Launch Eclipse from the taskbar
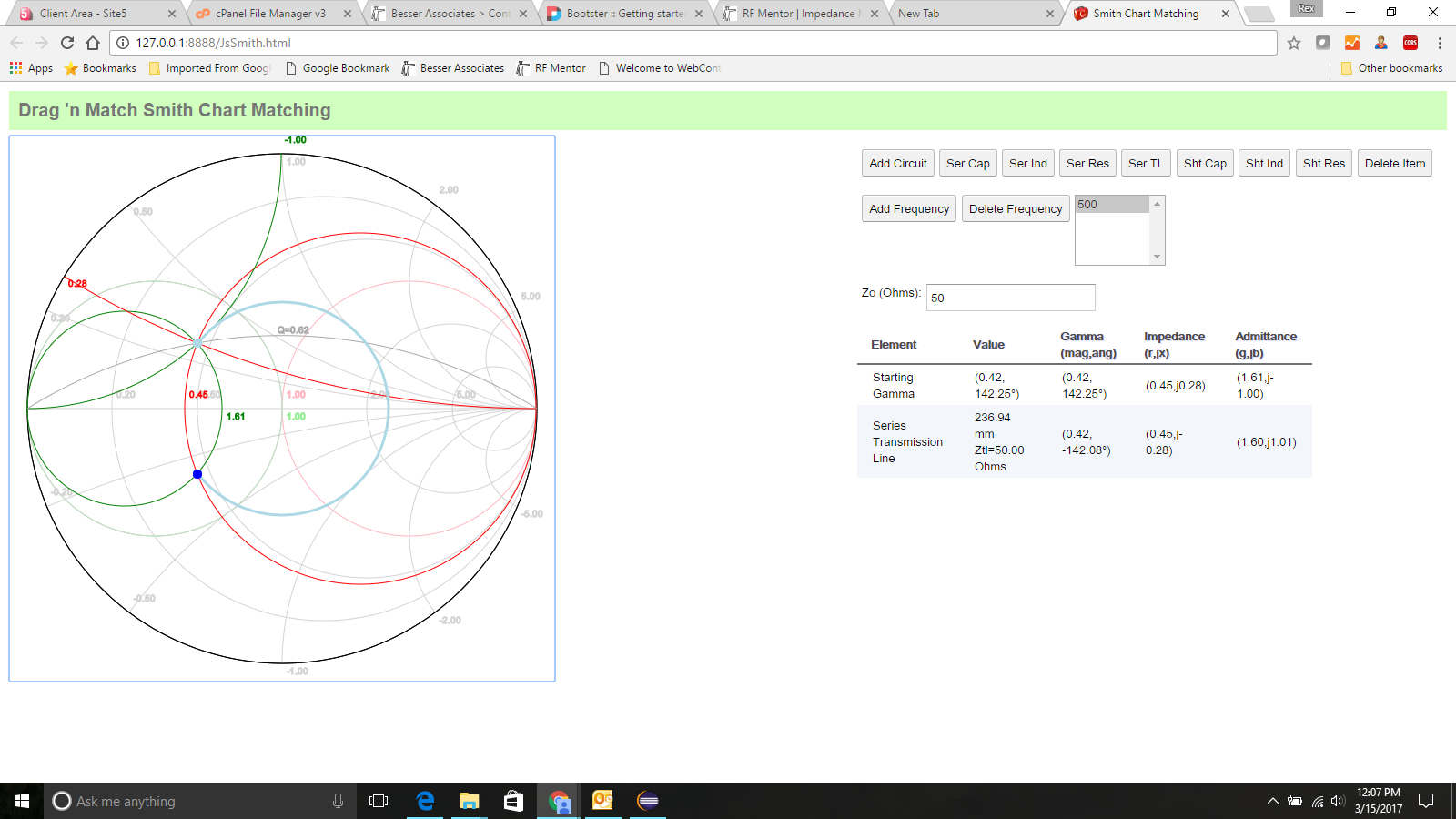The height and width of the screenshot is (819, 1456). [x=648, y=801]
